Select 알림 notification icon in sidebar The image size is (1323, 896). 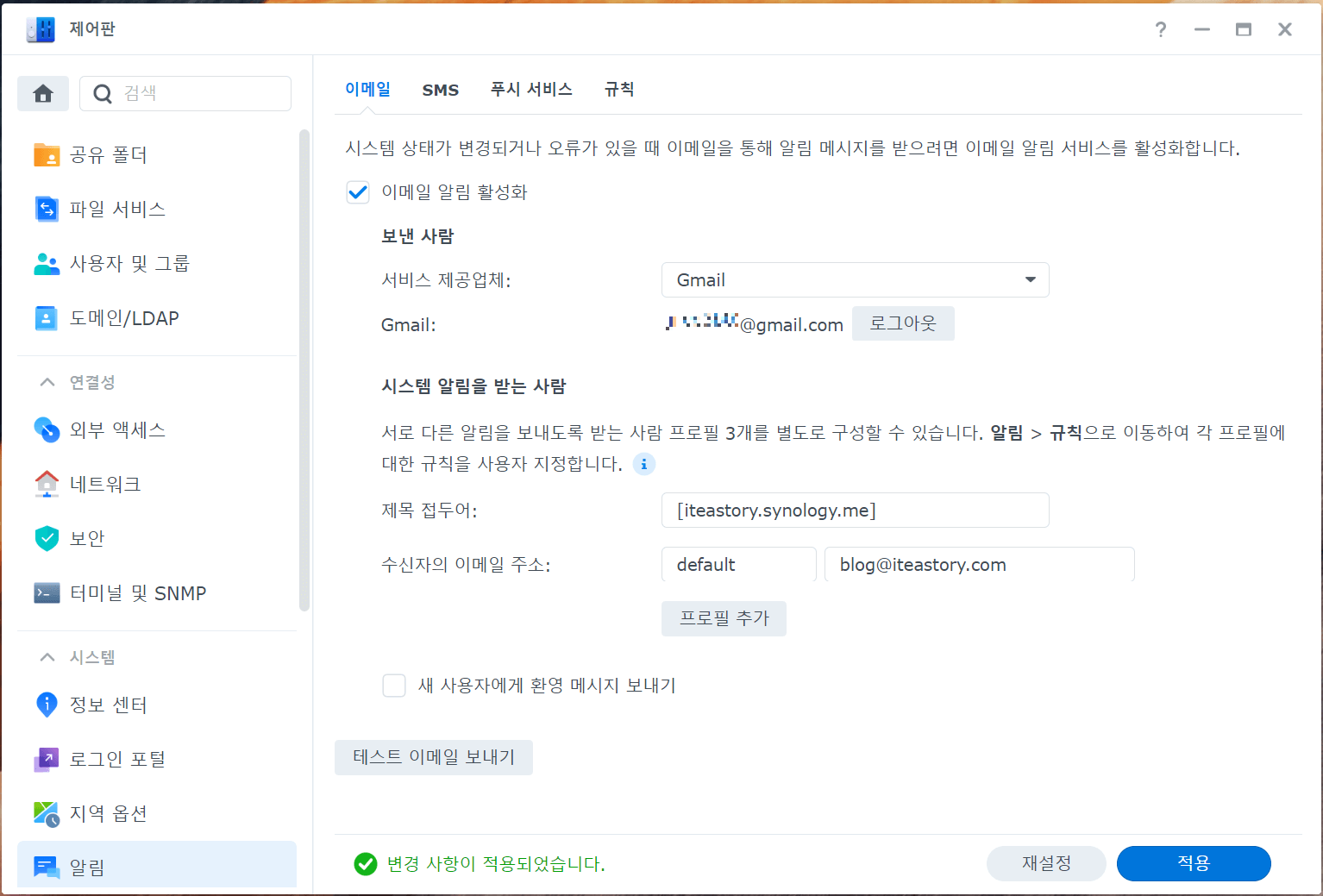tap(47, 868)
